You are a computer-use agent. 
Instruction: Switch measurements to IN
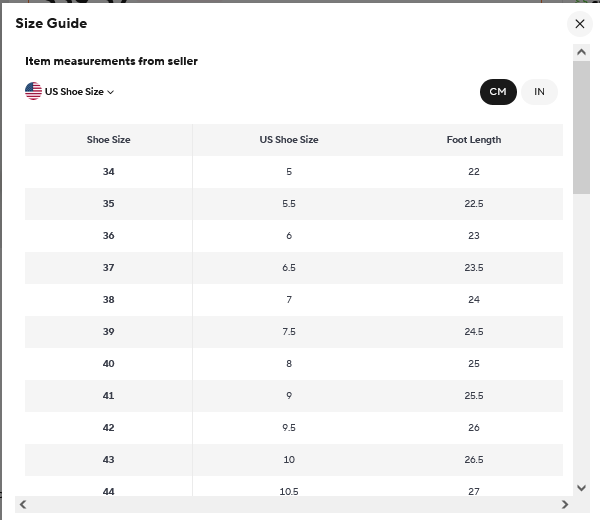click(539, 92)
